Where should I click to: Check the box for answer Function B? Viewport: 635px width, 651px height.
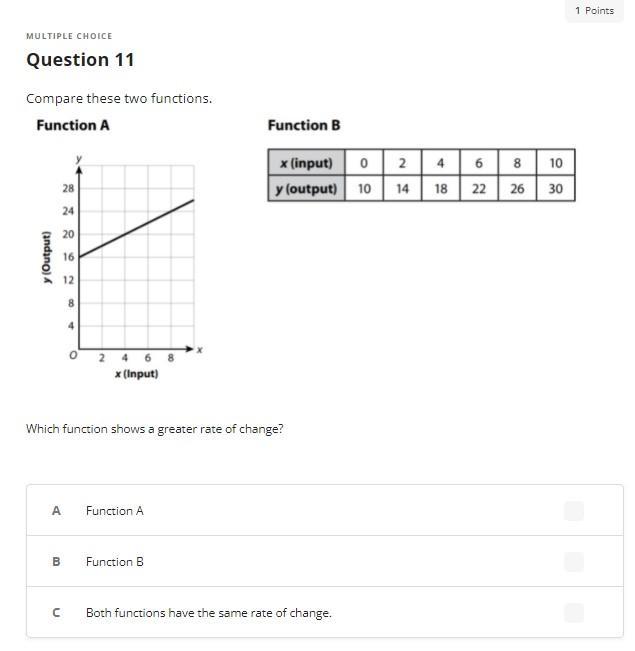coord(573,562)
